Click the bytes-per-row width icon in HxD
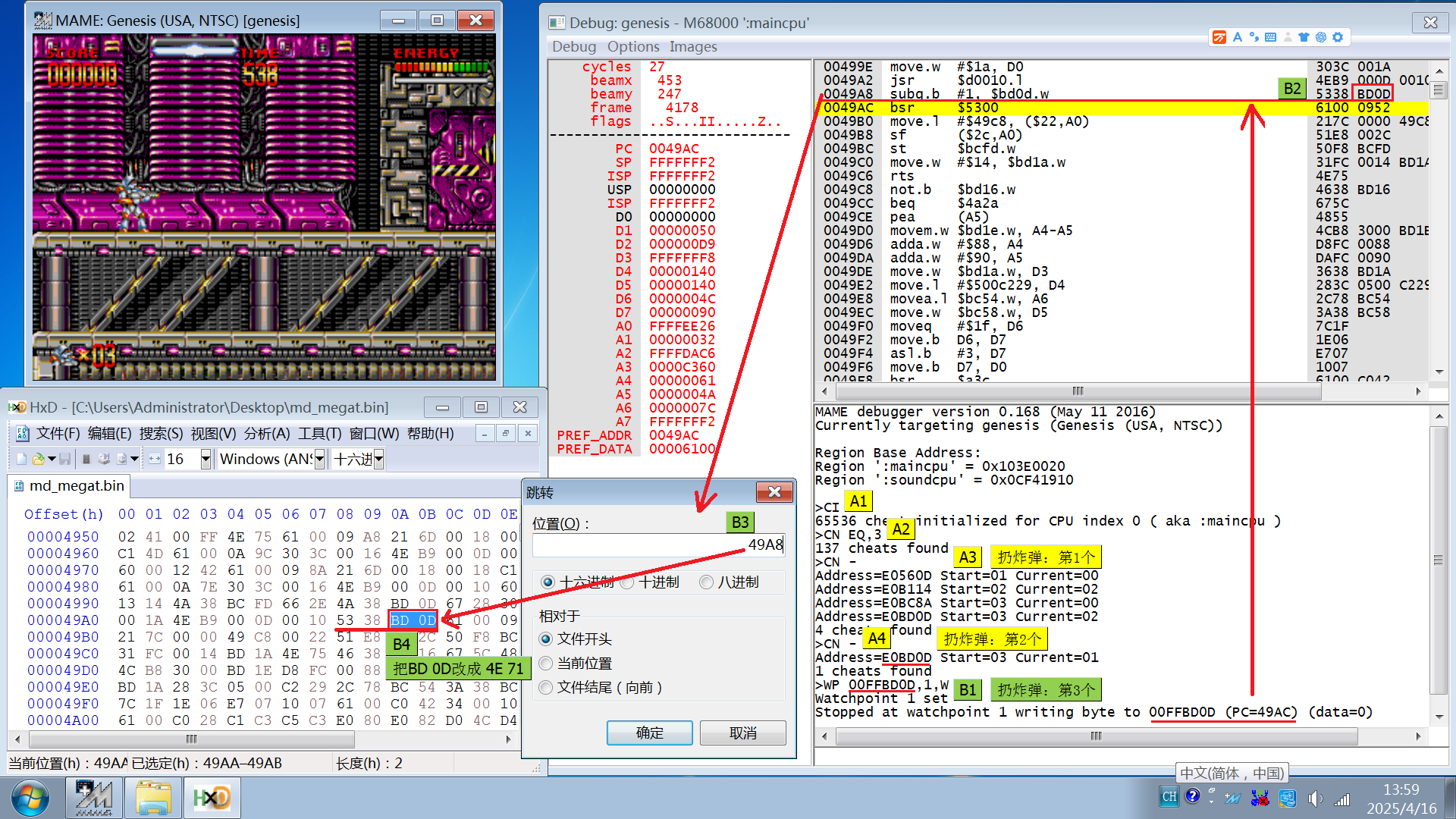 tap(155, 459)
